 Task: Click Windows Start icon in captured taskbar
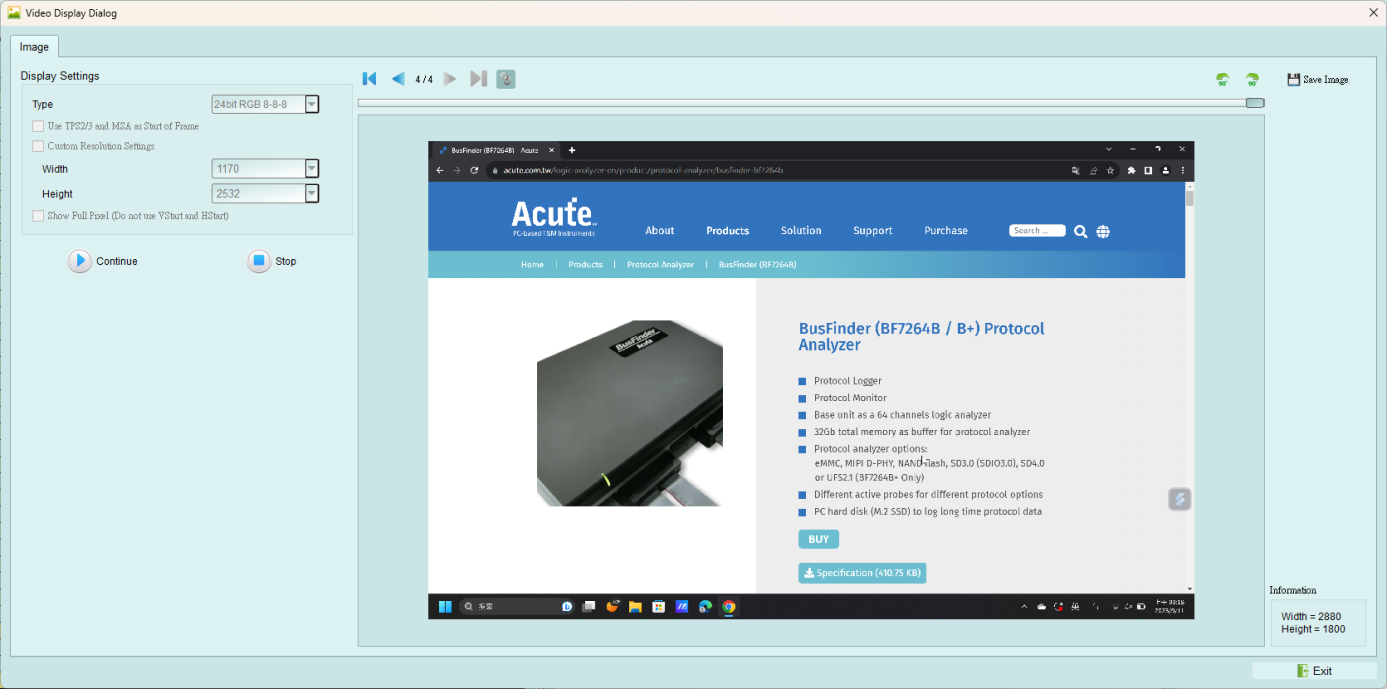coord(445,606)
